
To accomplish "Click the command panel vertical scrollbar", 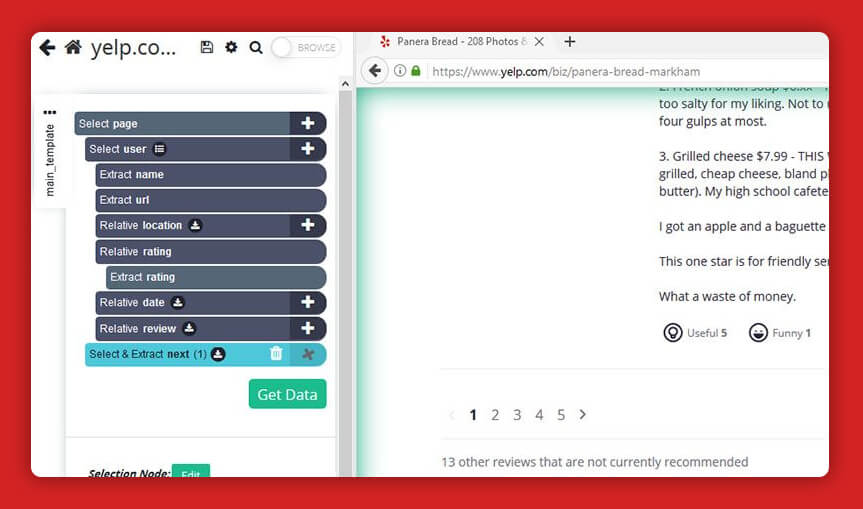I will 345,283.
